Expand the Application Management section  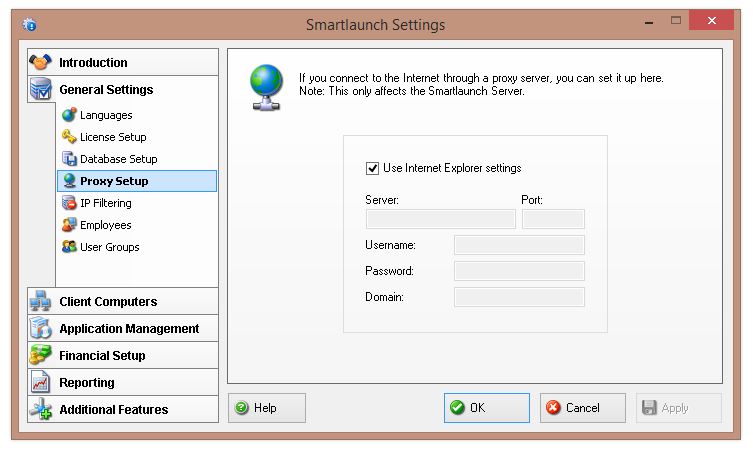pyautogui.click(x=128, y=328)
